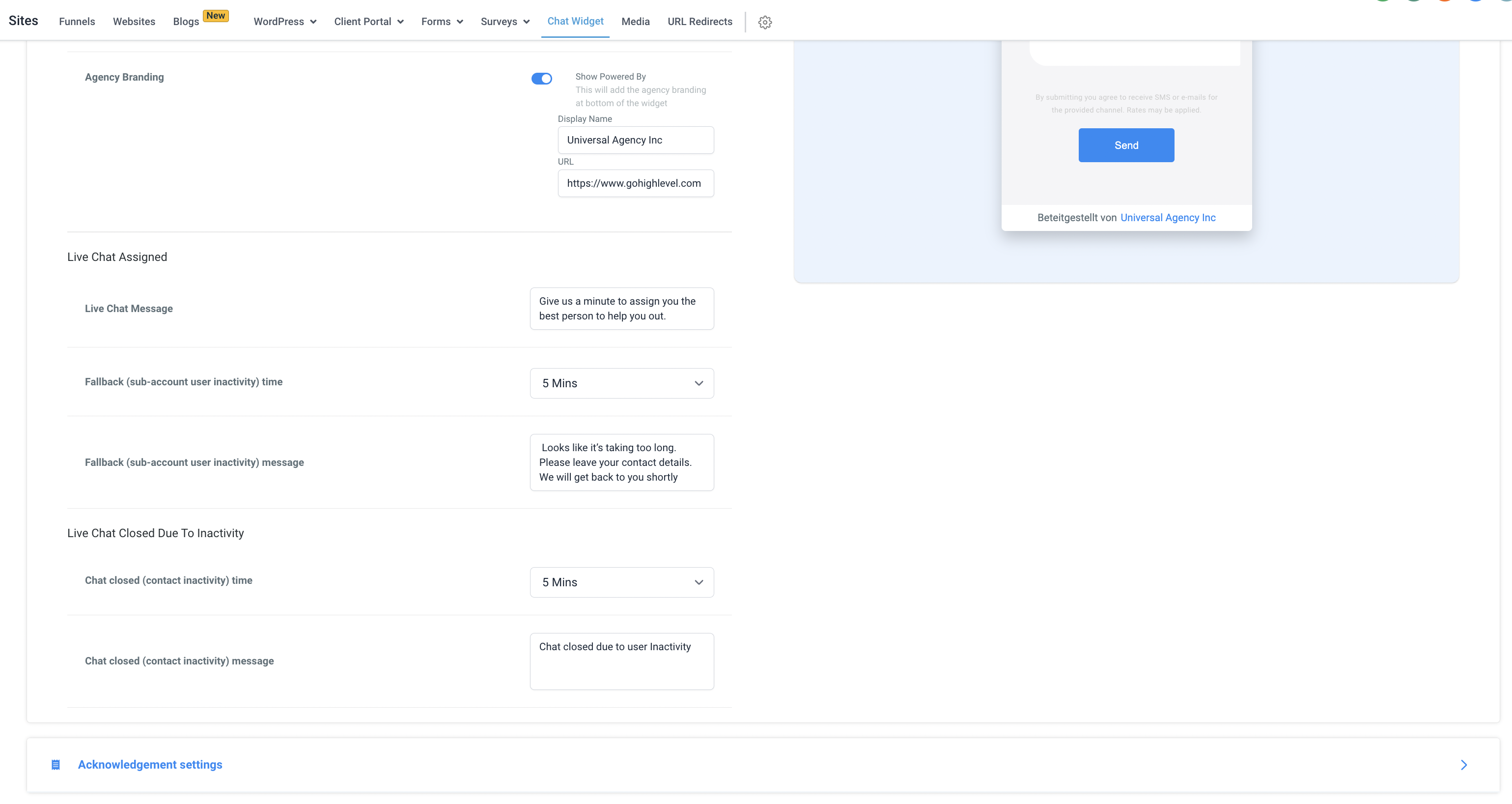Click the Live Chat Assigned heading
The image size is (1512, 804).
[x=117, y=257]
